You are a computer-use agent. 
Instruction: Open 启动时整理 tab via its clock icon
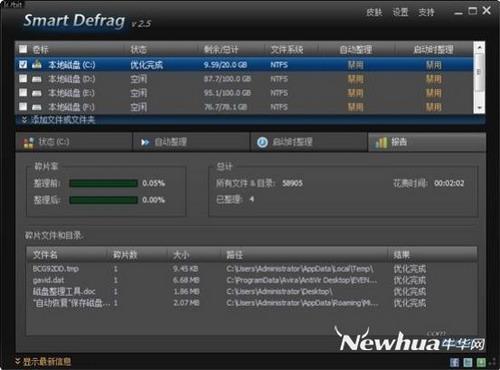[x=262, y=142]
